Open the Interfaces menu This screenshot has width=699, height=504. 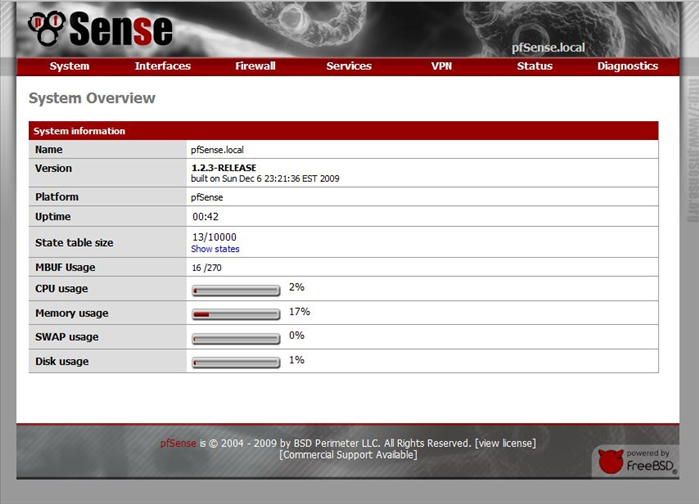[163, 66]
